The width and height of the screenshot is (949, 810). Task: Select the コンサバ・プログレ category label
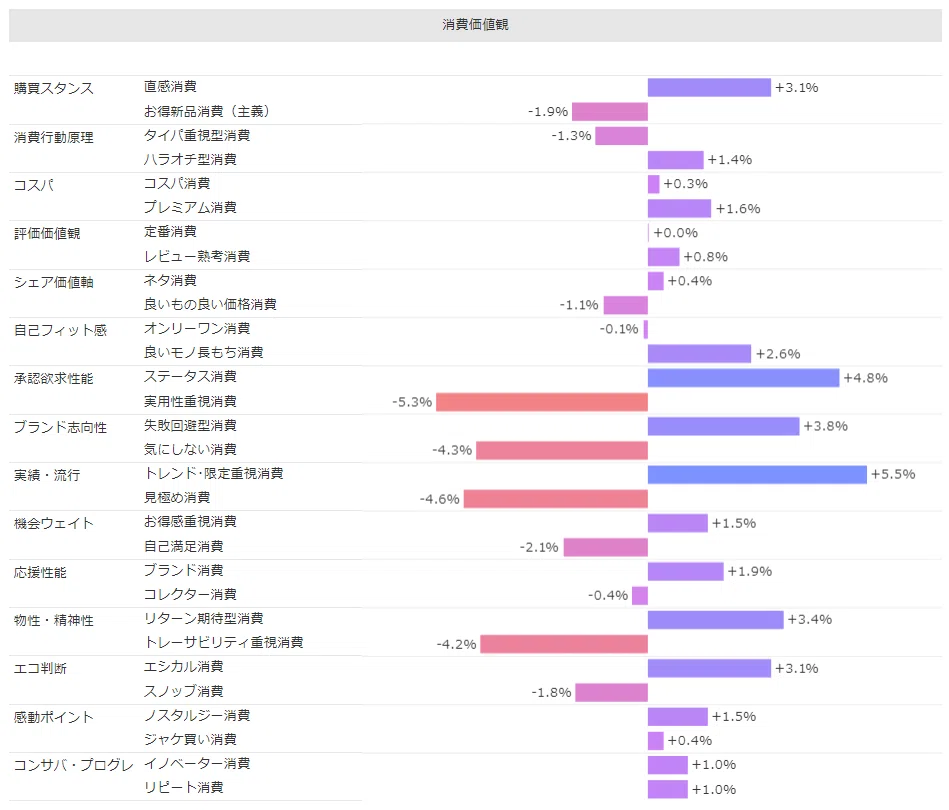point(73,765)
